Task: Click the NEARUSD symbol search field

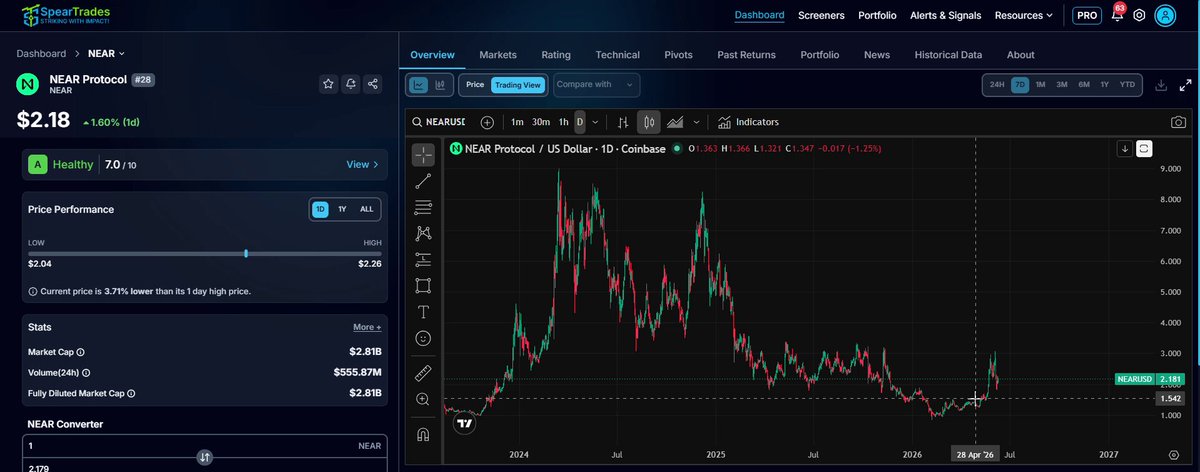Action: coord(439,122)
